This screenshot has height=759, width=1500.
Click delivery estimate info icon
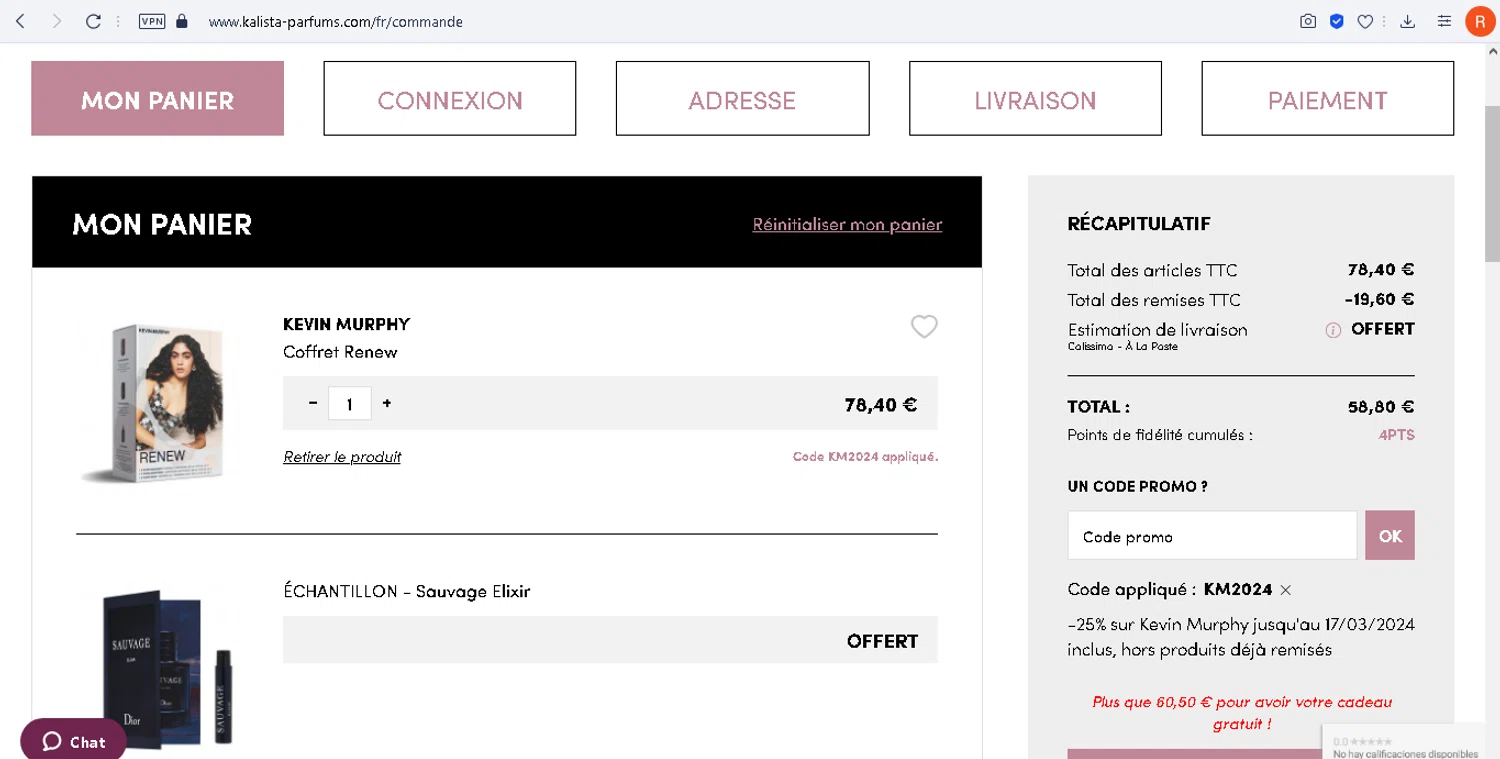tap(1333, 330)
